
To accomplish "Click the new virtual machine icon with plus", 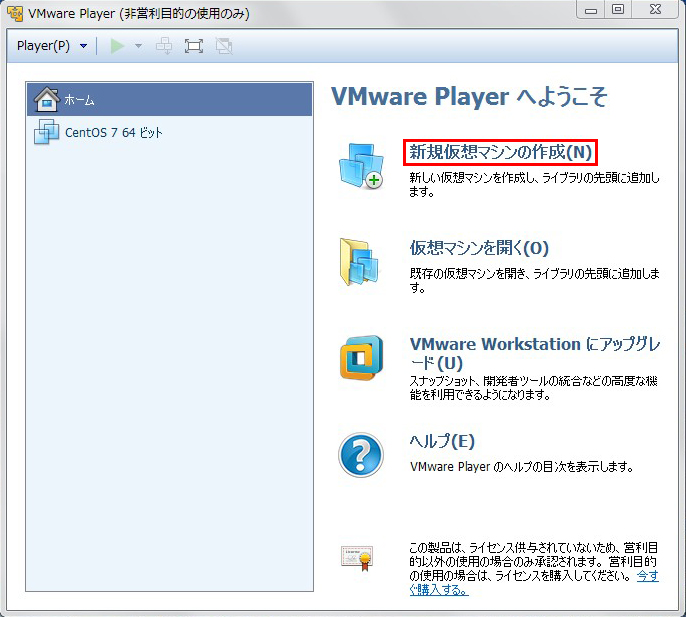I will [360, 166].
